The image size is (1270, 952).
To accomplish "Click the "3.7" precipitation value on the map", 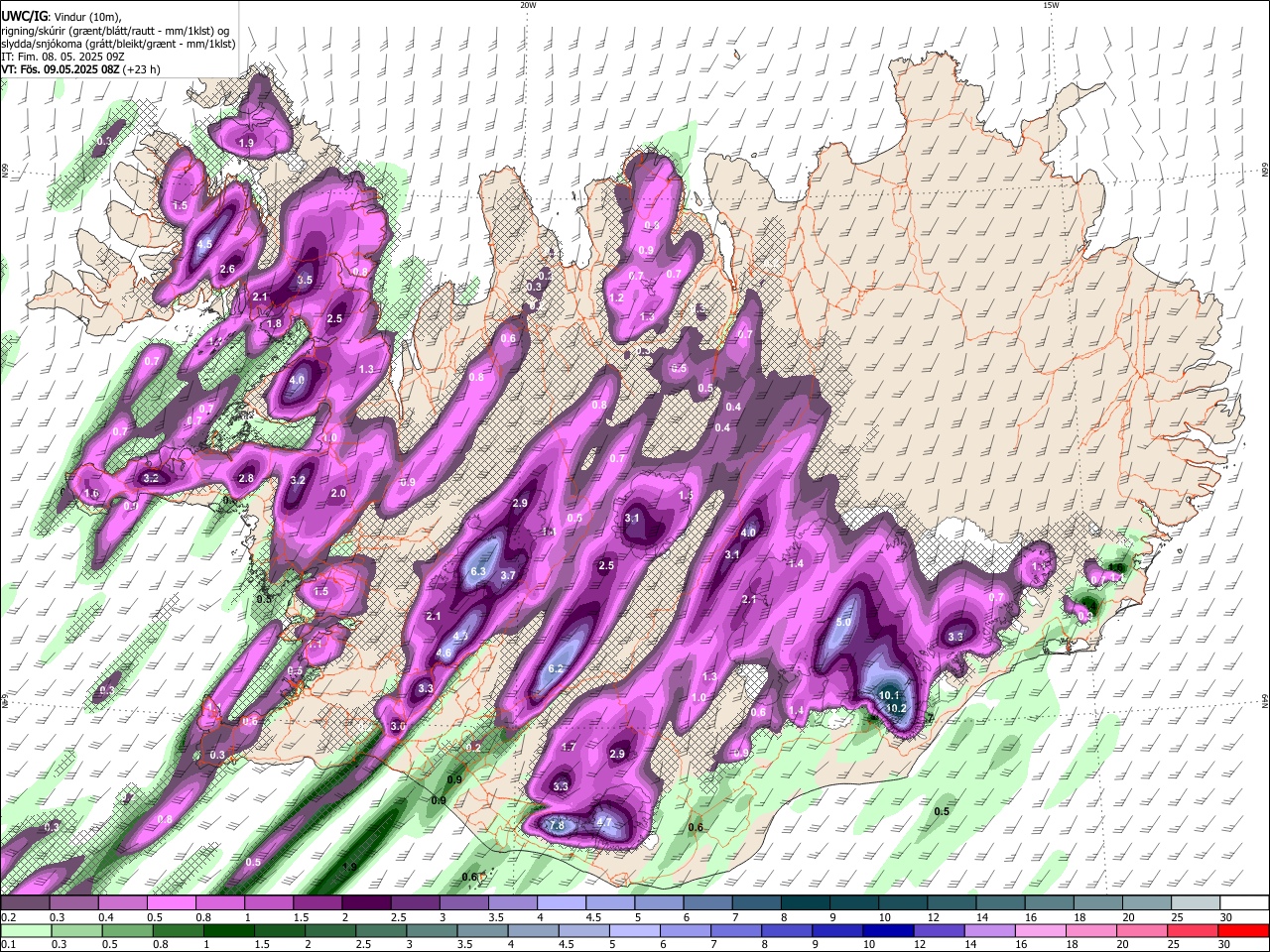I will [x=508, y=575].
